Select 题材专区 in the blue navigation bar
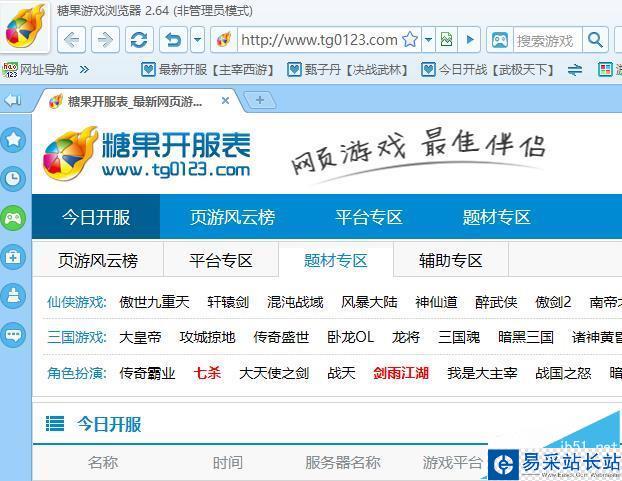This screenshot has width=622, height=481. coord(496,217)
